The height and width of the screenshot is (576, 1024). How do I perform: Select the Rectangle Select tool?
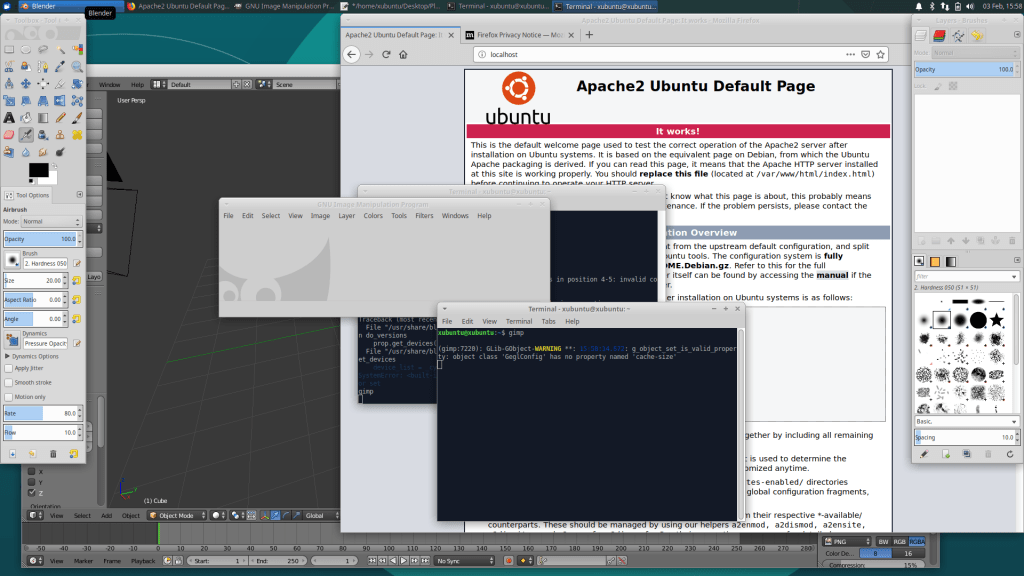point(9,49)
